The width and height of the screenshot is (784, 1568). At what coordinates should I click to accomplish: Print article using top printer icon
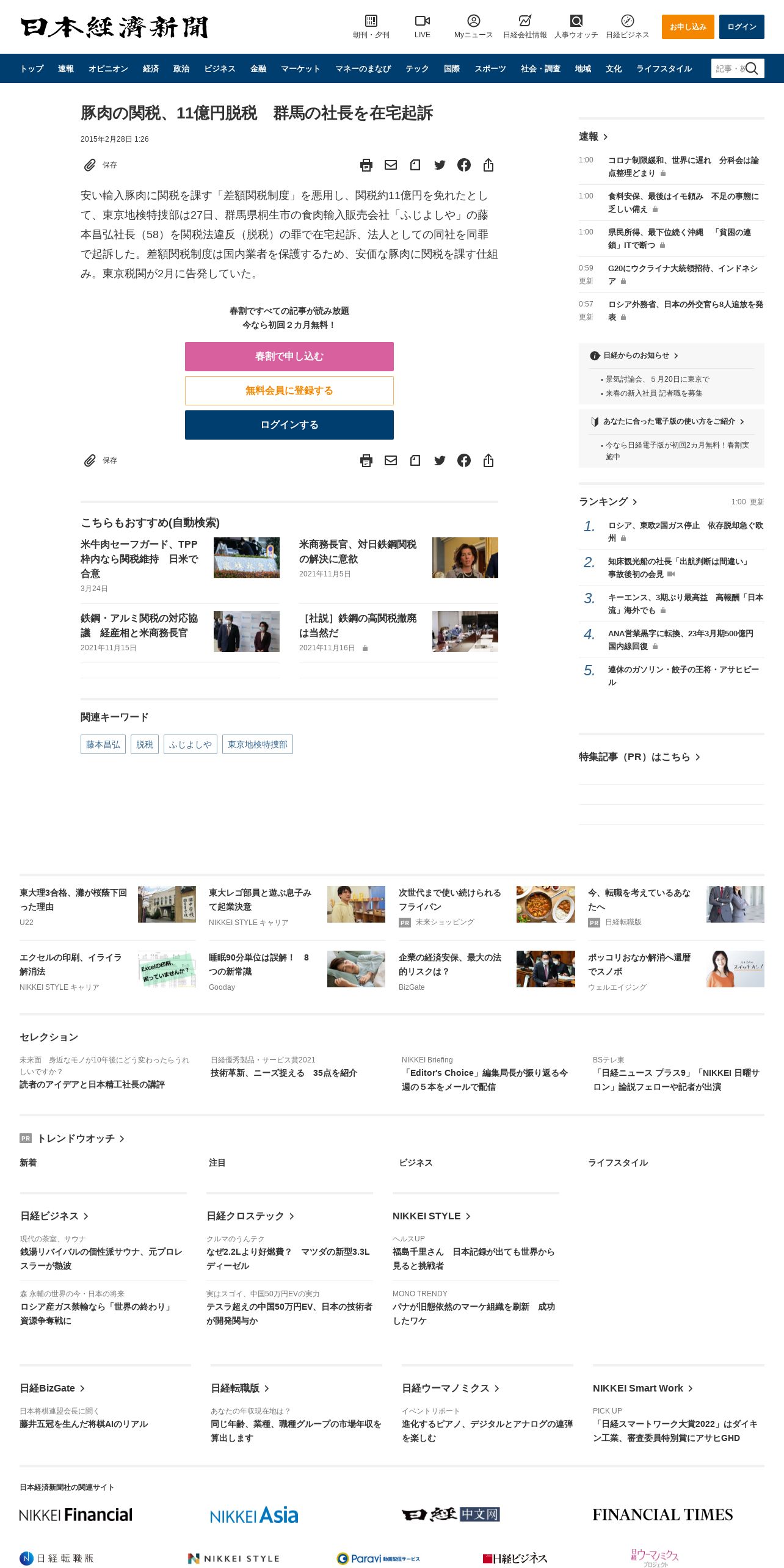(x=366, y=165)
